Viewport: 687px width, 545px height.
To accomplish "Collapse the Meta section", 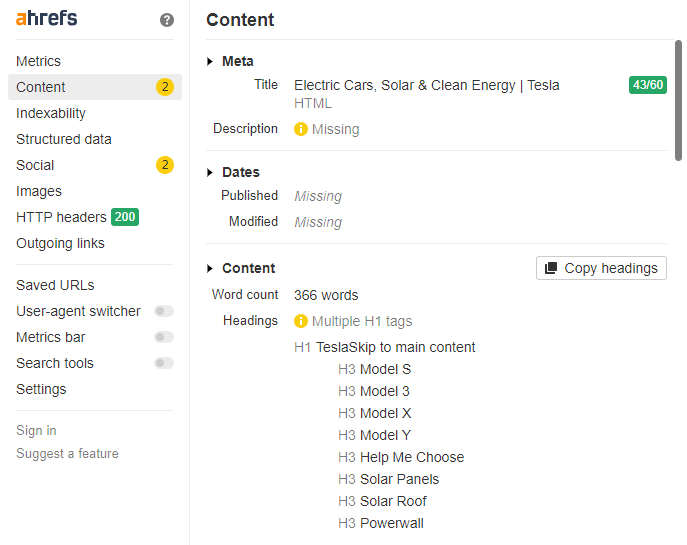I will pos(211,62).
